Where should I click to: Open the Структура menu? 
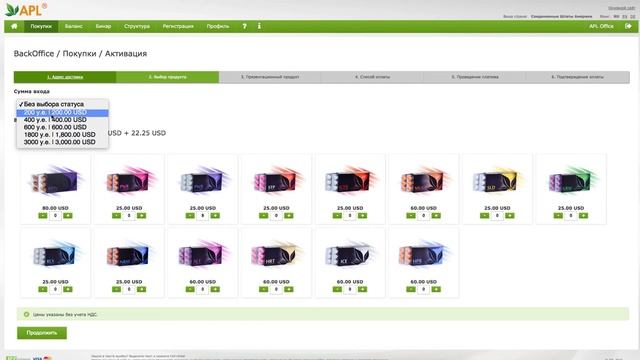[137, 26]
